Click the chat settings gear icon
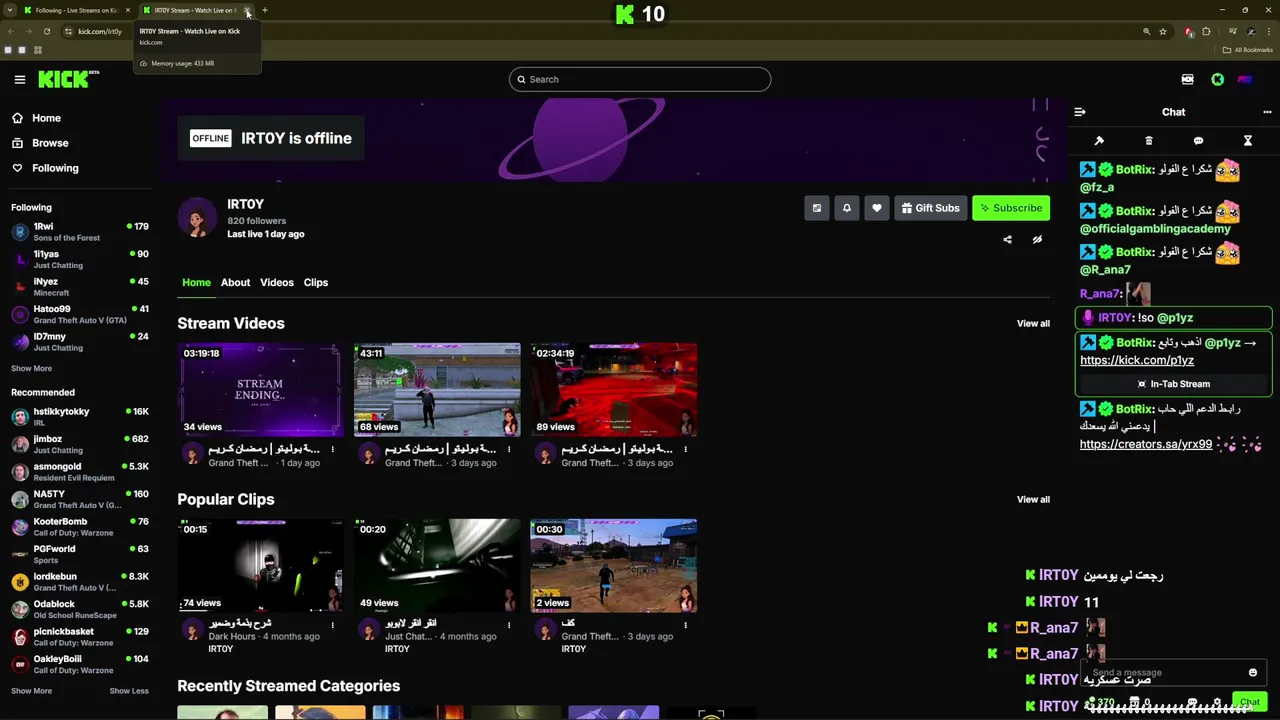This screenshot has width=1280, height=720. (x=1217, y=702)
